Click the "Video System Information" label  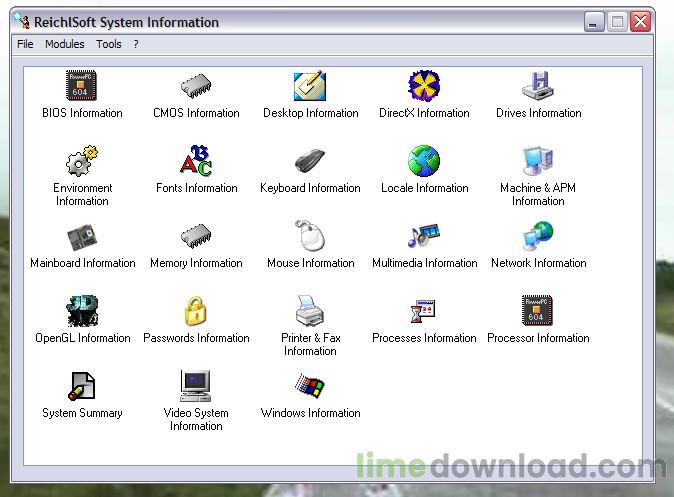click(x=196, y=419)
